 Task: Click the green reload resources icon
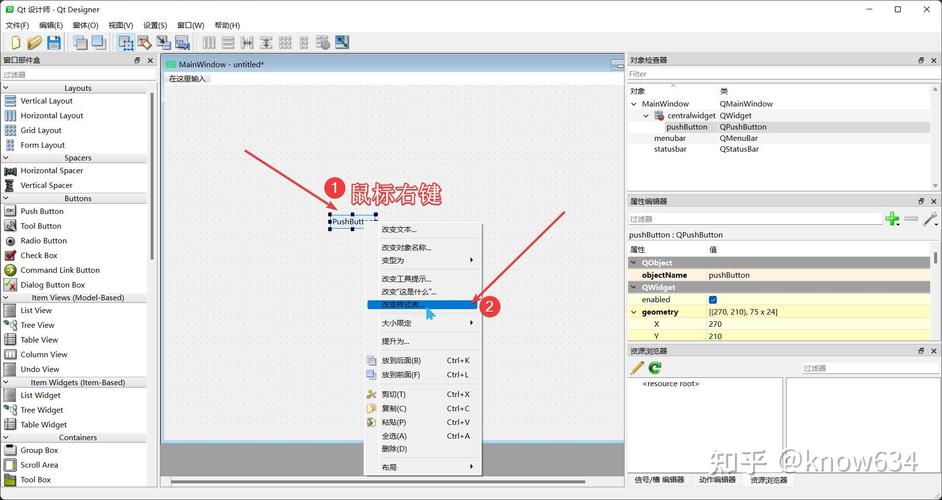(x=655, y=368)
